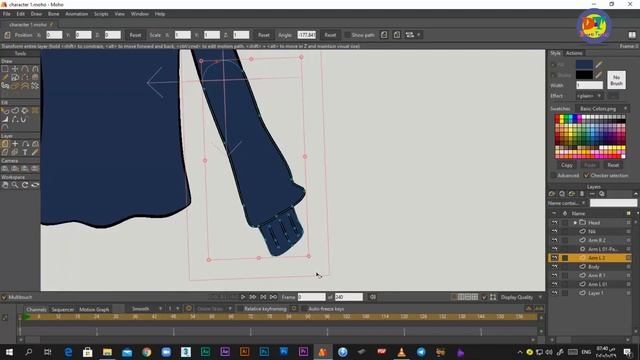Click the Stroke color swatch

[x=584, y=75]
